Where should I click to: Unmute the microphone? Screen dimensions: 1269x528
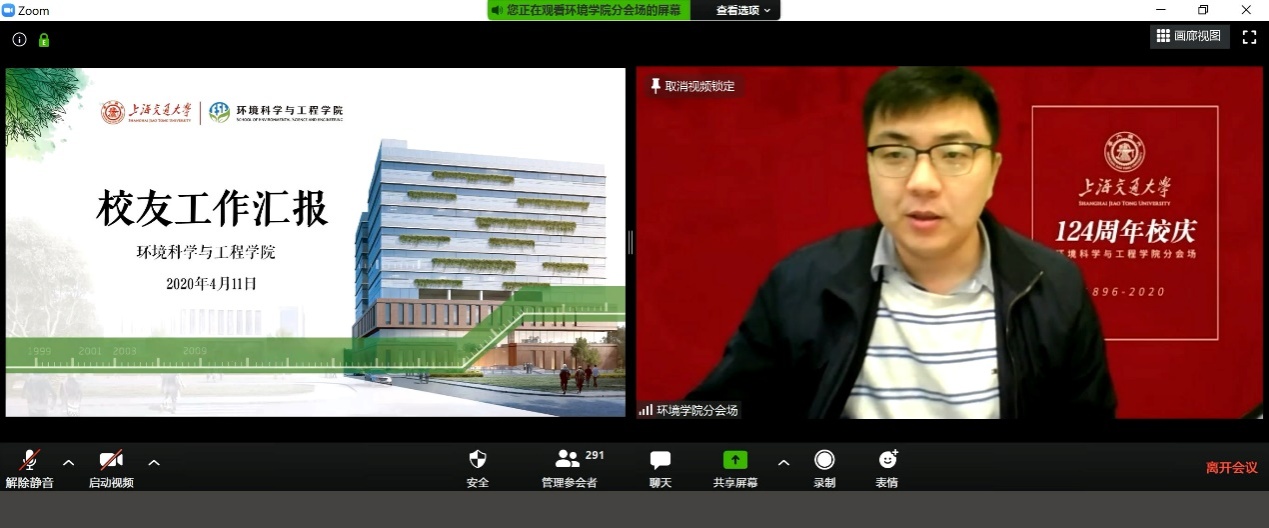(30, 460)
